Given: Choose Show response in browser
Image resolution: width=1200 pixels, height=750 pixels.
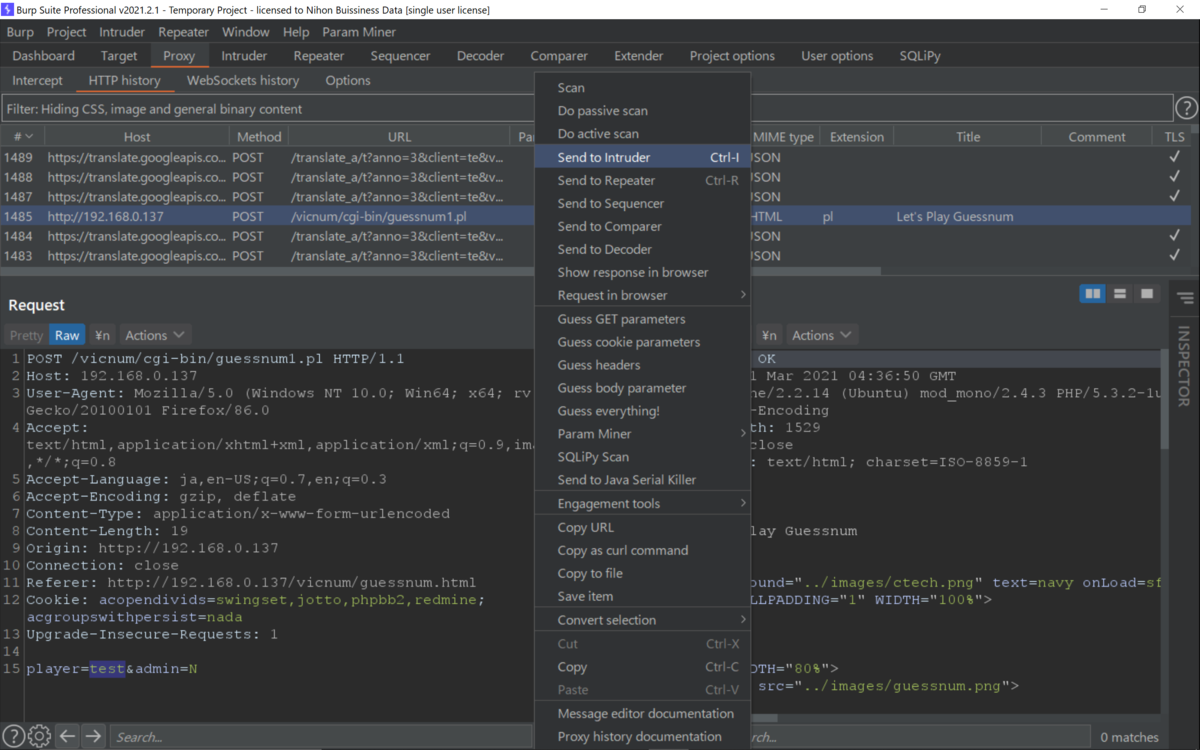Looking at the screenshot, I should (x=642, y=272).
